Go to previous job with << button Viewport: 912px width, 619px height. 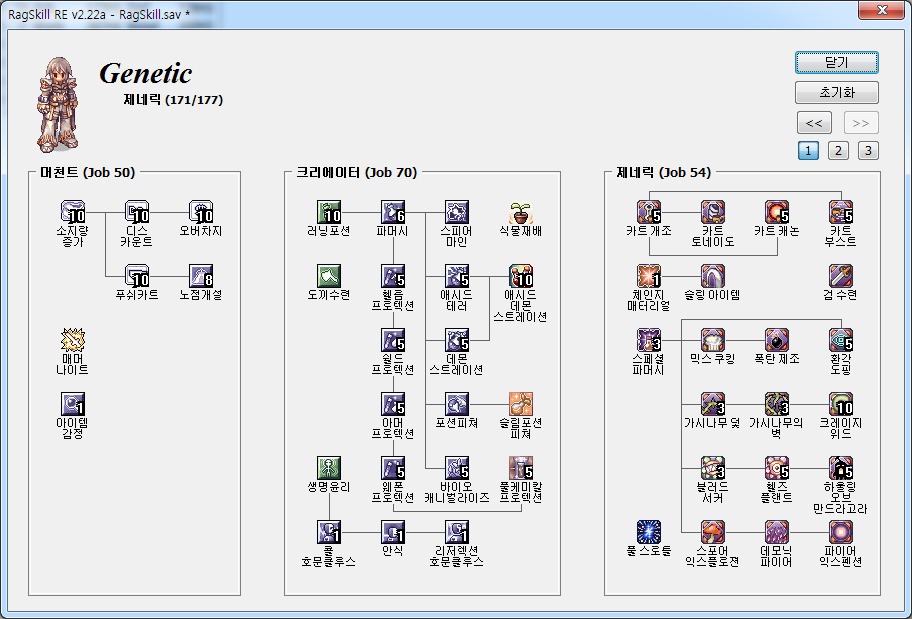tap(814, 123)
